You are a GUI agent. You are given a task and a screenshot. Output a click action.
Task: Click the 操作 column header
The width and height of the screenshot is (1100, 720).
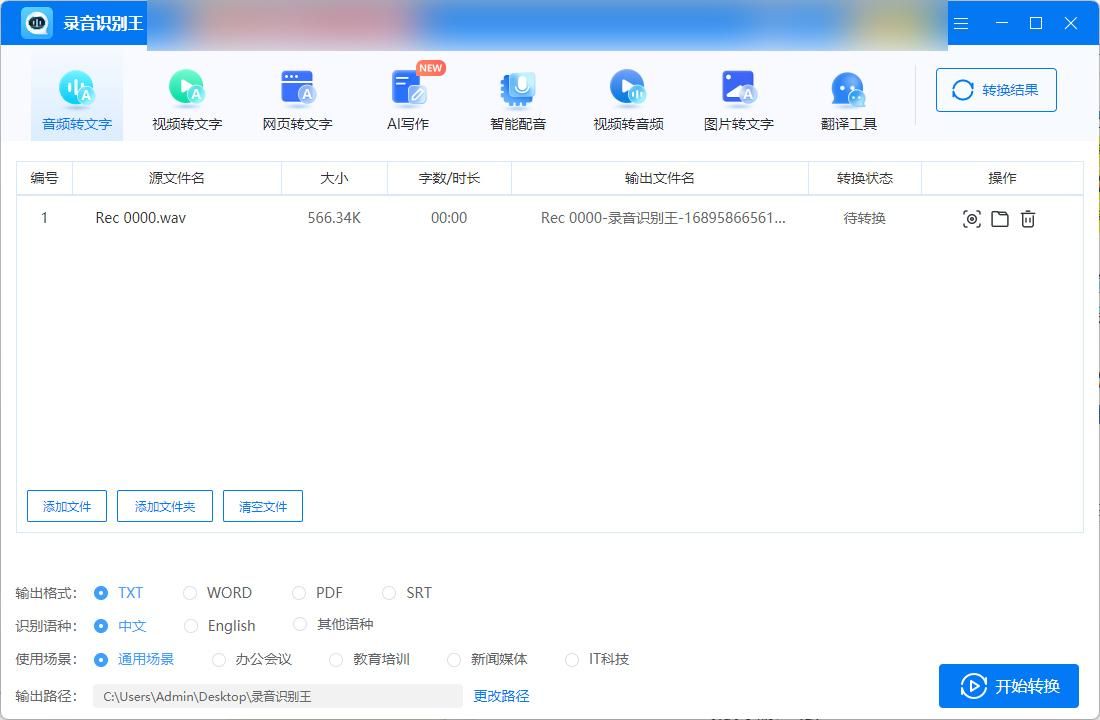click(1002, 178)
